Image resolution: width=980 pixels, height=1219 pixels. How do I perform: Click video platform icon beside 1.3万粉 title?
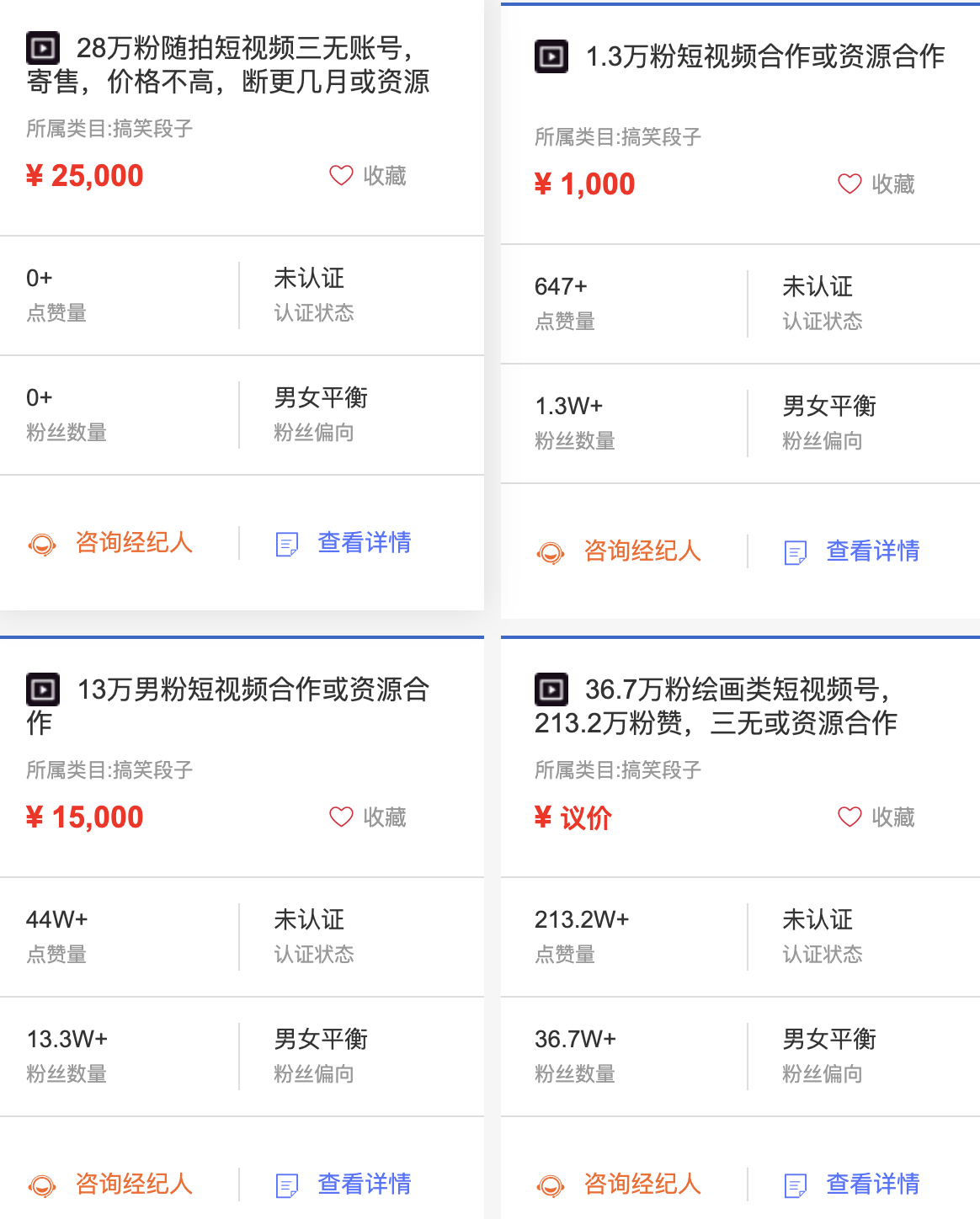551,56
